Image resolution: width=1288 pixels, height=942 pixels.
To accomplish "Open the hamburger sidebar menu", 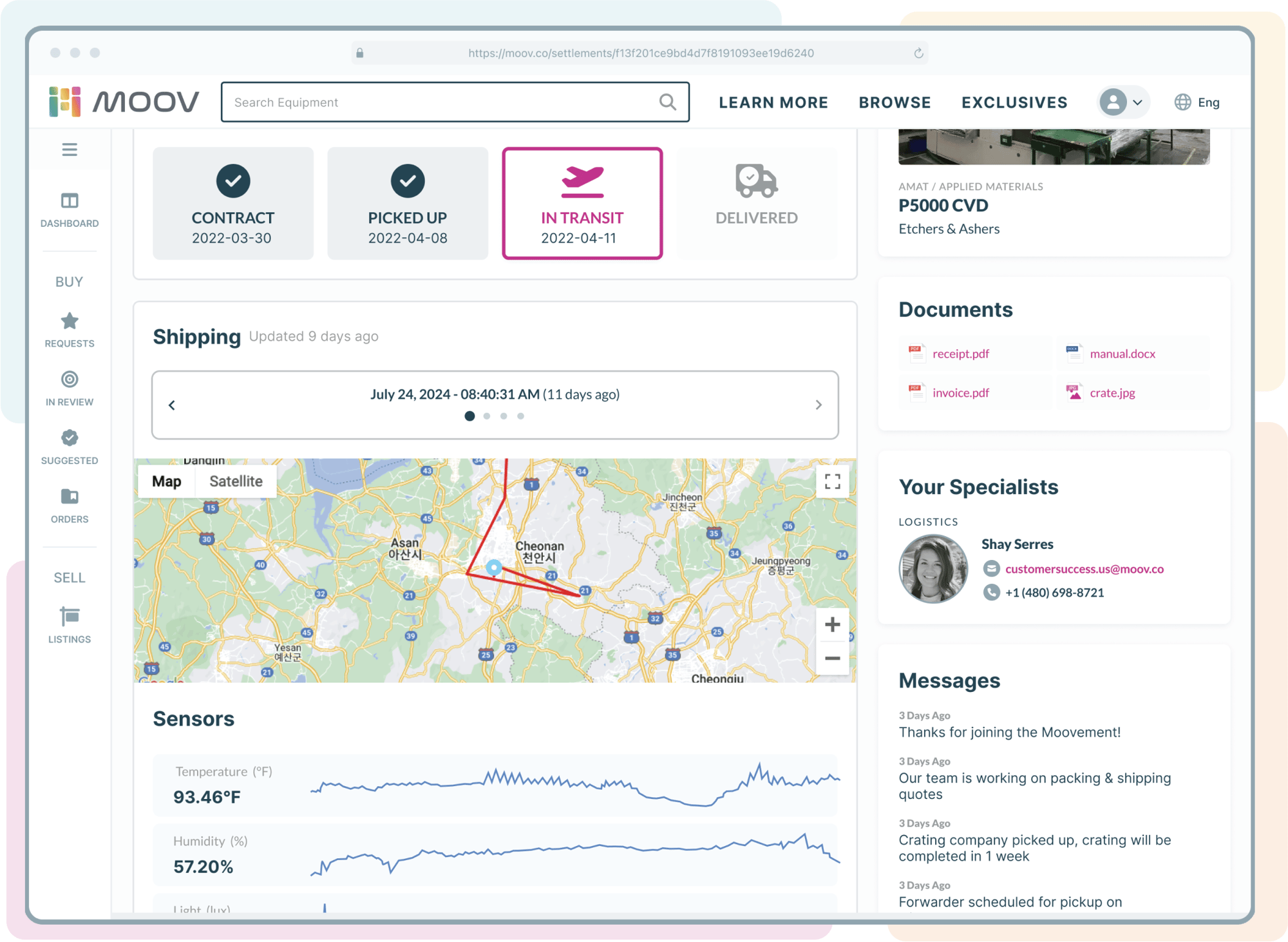I will click(70, 149).
